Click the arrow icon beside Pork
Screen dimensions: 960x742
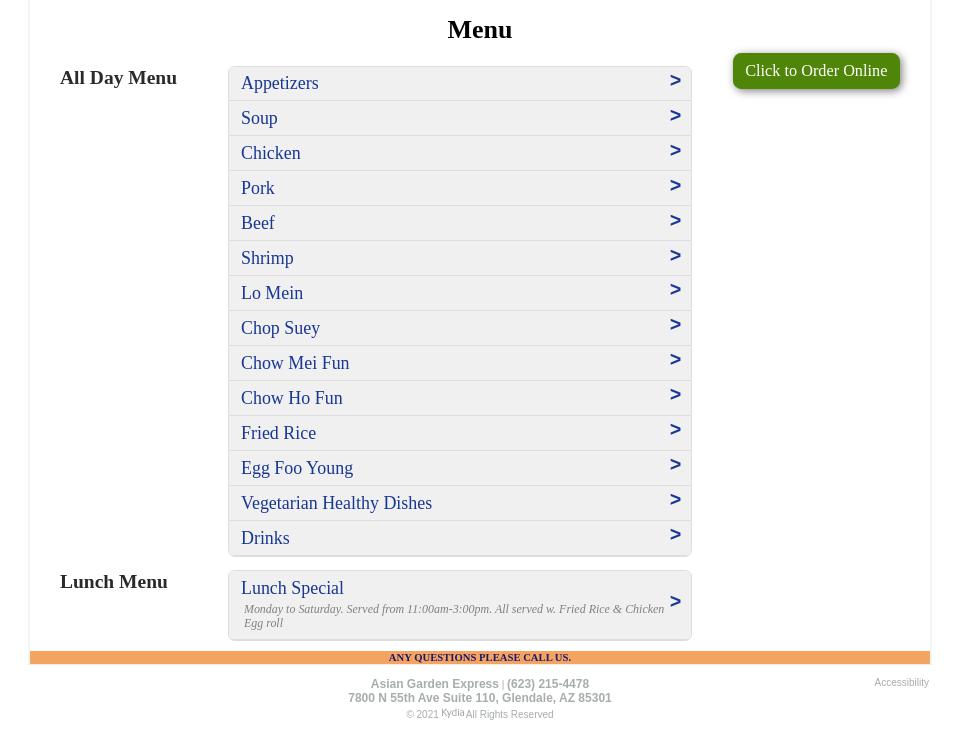675,186
